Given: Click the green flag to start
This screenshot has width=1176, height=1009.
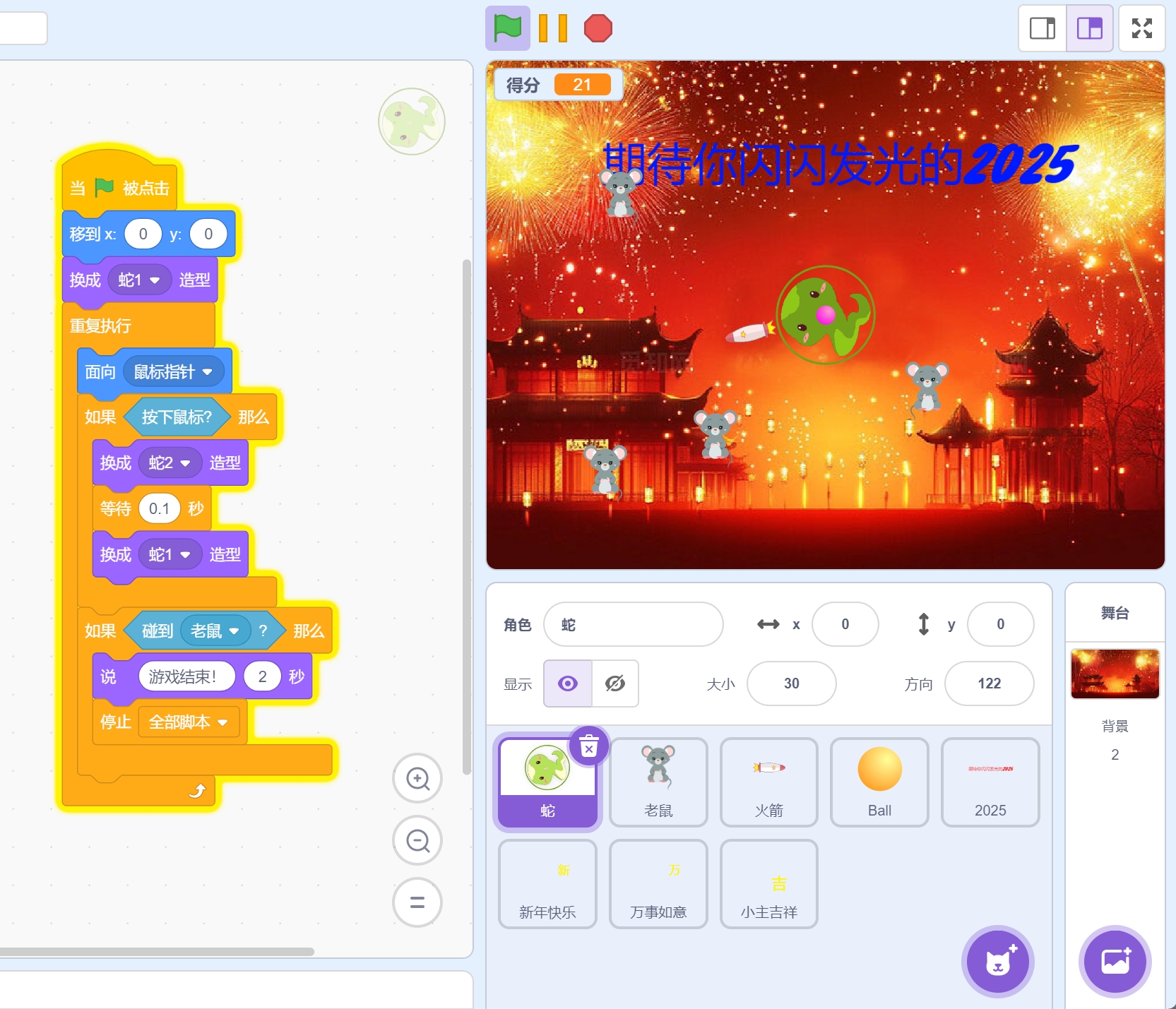Looking at the screenshot, I should pyautogui.click(x=507, y=28).
